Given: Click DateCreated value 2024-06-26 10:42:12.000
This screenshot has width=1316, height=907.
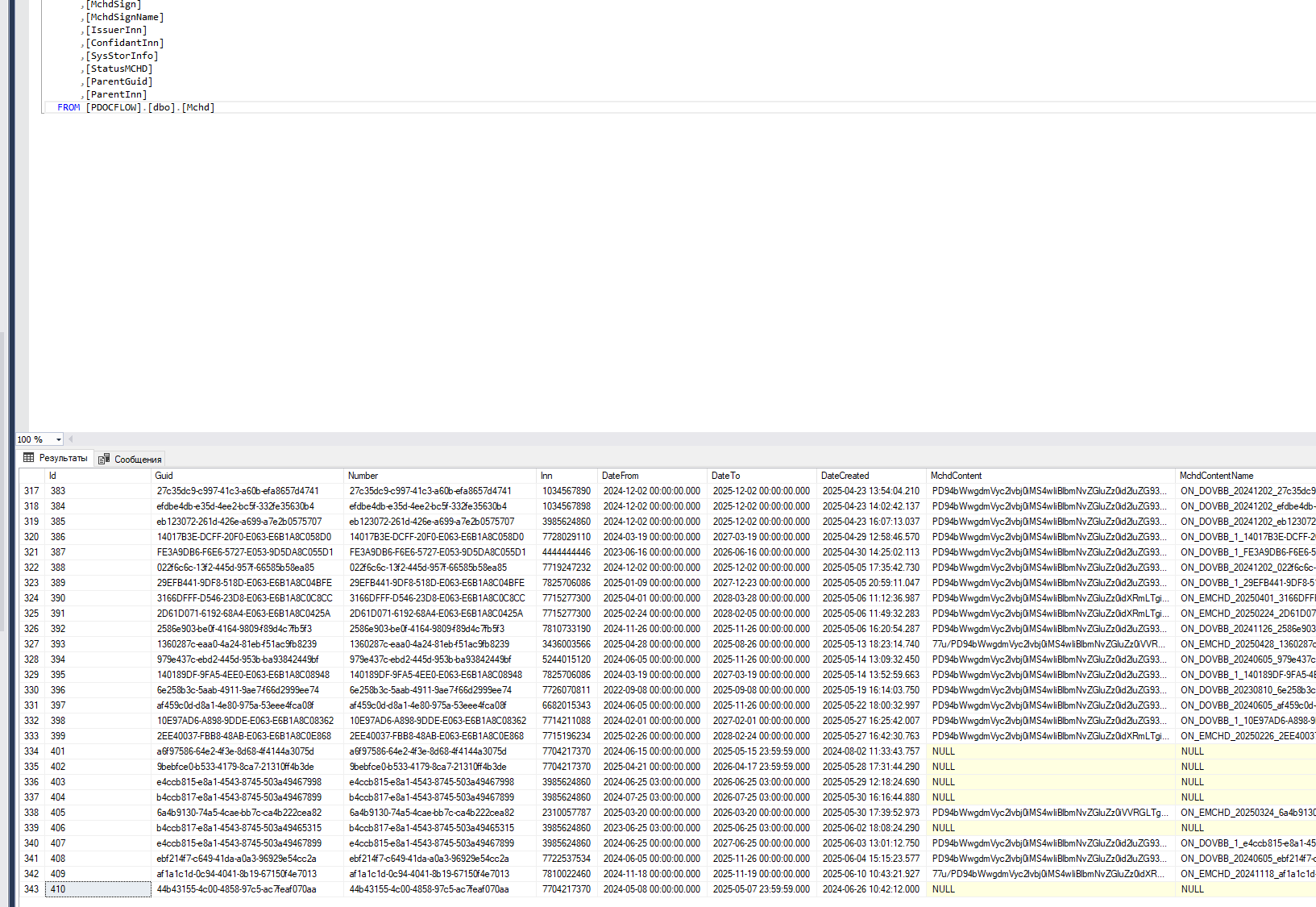Looking at the screenshot, I should pyautogui.click(x=872, y=889).
